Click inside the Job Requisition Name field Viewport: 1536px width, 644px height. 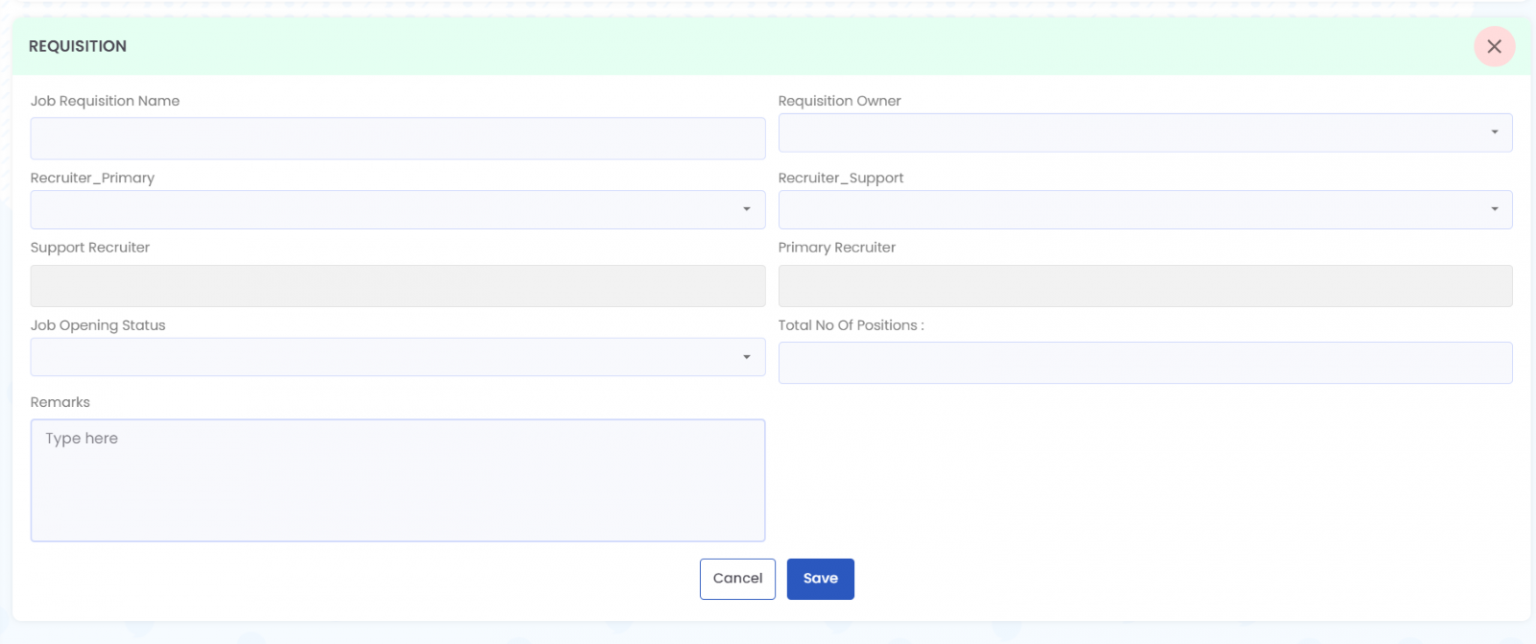[x=397, y=138]
